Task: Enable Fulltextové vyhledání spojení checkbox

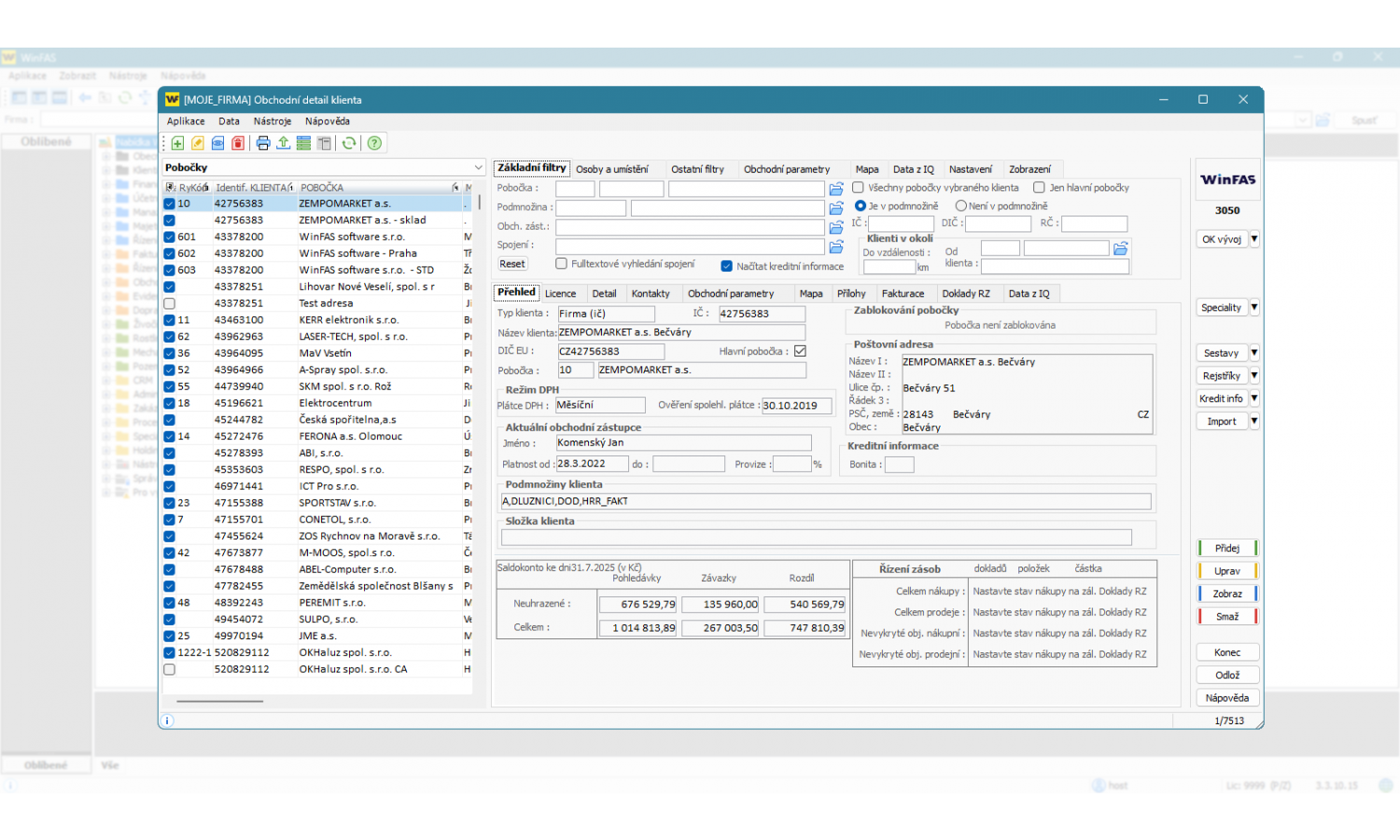Action: [562, 264]
